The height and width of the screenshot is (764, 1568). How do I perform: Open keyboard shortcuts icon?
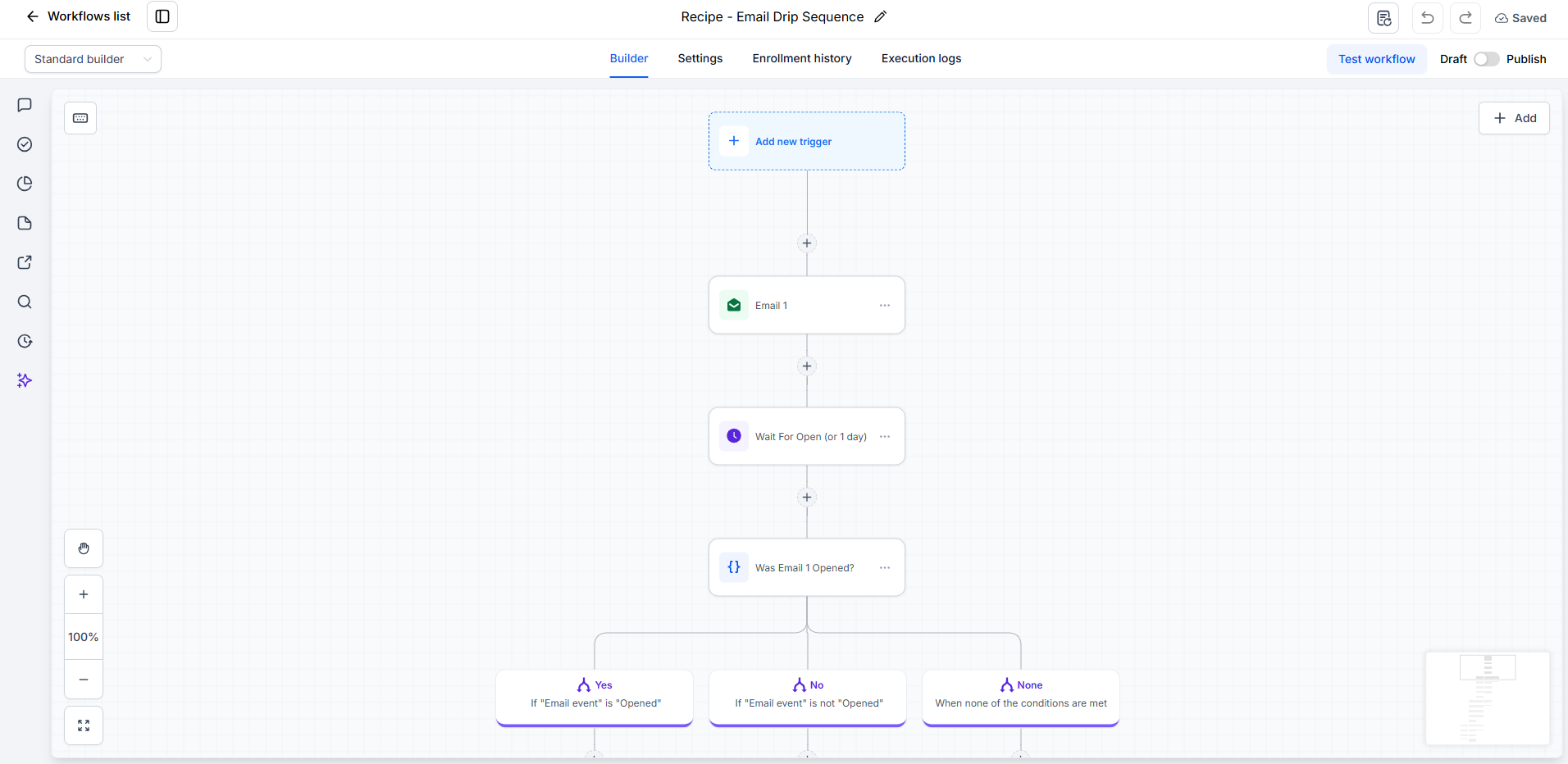coord(80,118)
